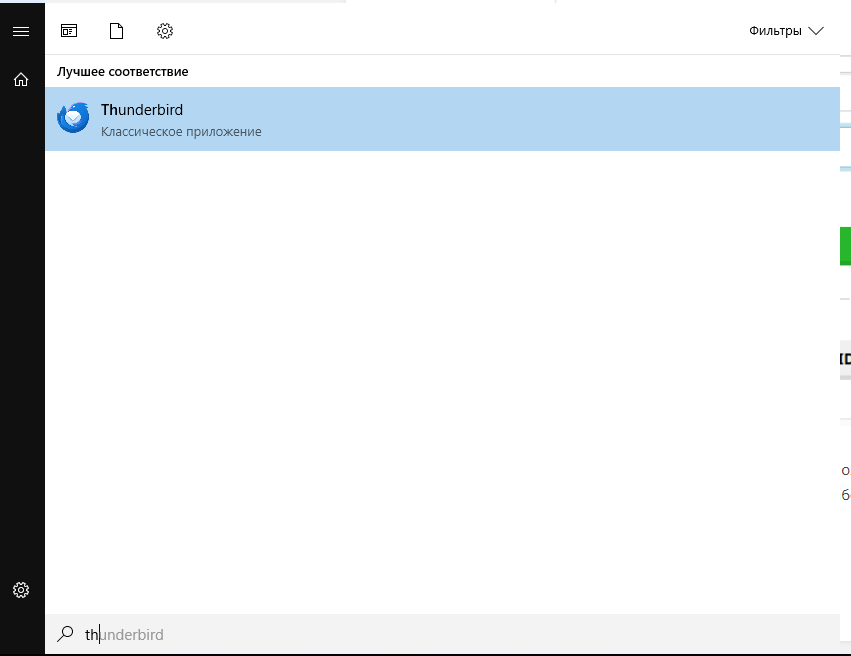The width and height of the screenshot is (851, 656).
Task: Filter results by Apps icon
Action: pyautogui.click(x=69, y=31)
